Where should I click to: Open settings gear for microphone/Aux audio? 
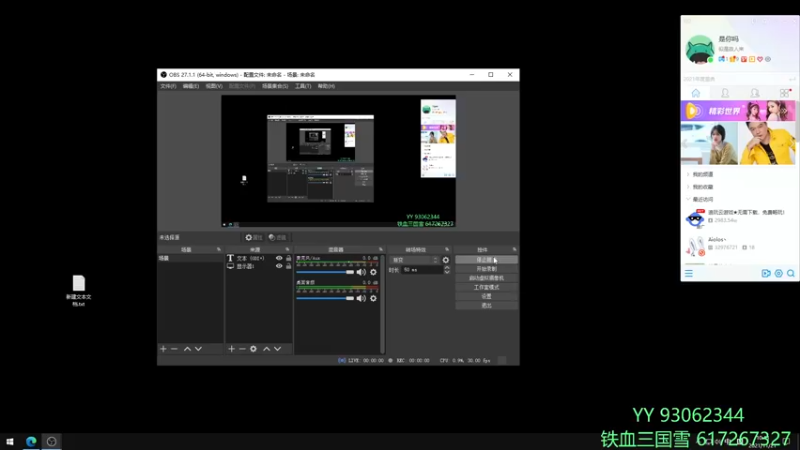[373, 272]
